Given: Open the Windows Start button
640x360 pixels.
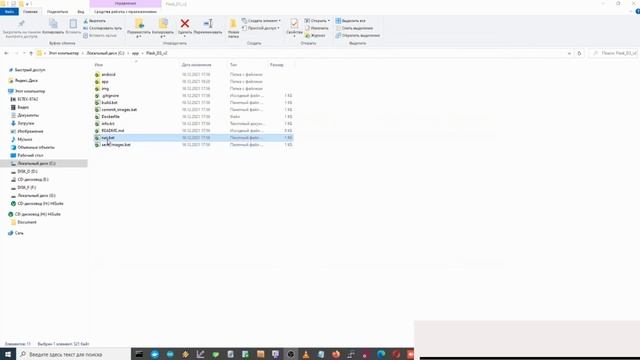Looking at the screenshot, I should (8, 354).
